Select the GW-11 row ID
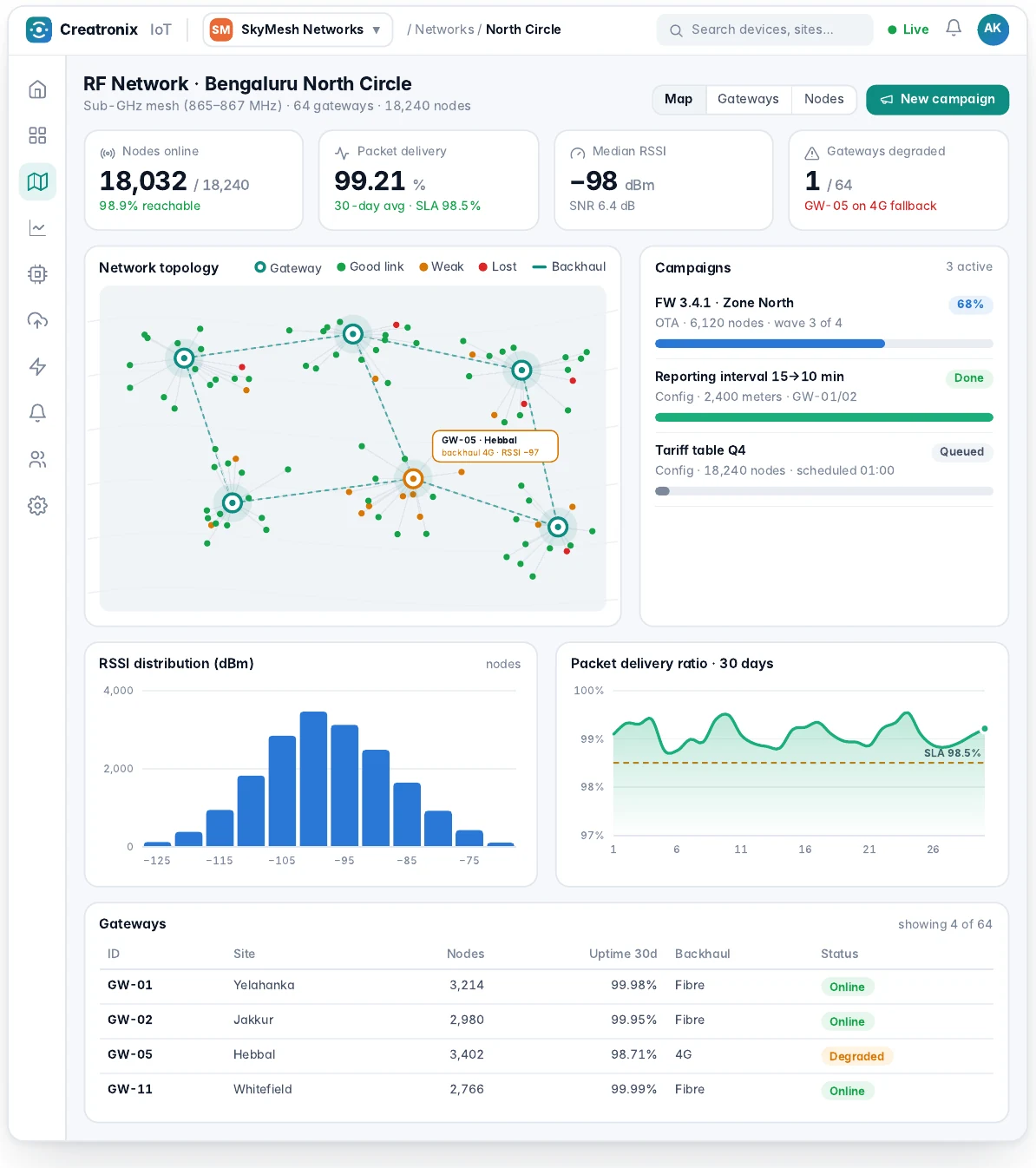 point(130,1089)
